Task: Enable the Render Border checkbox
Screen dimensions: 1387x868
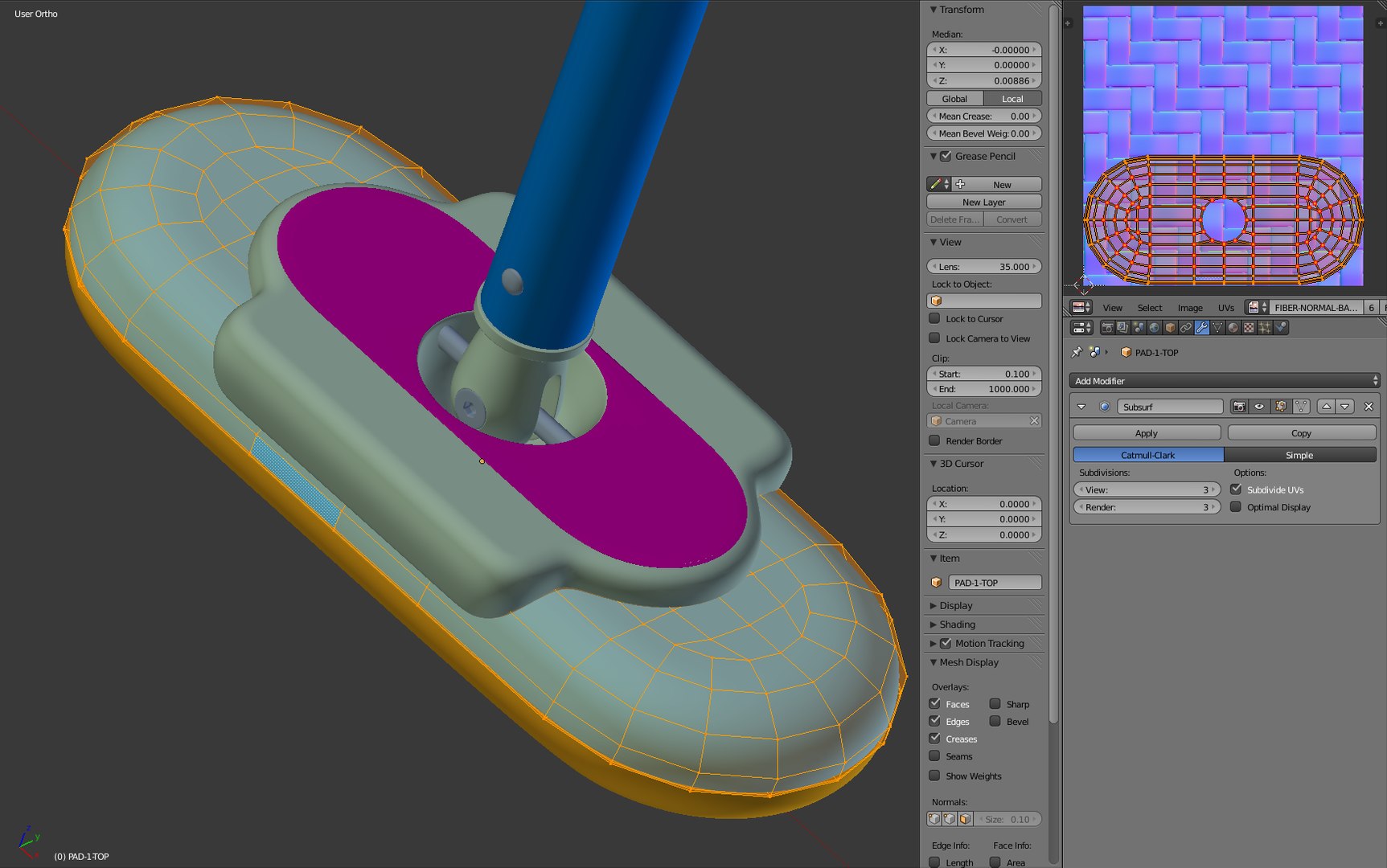Action: tap(934, 440)
